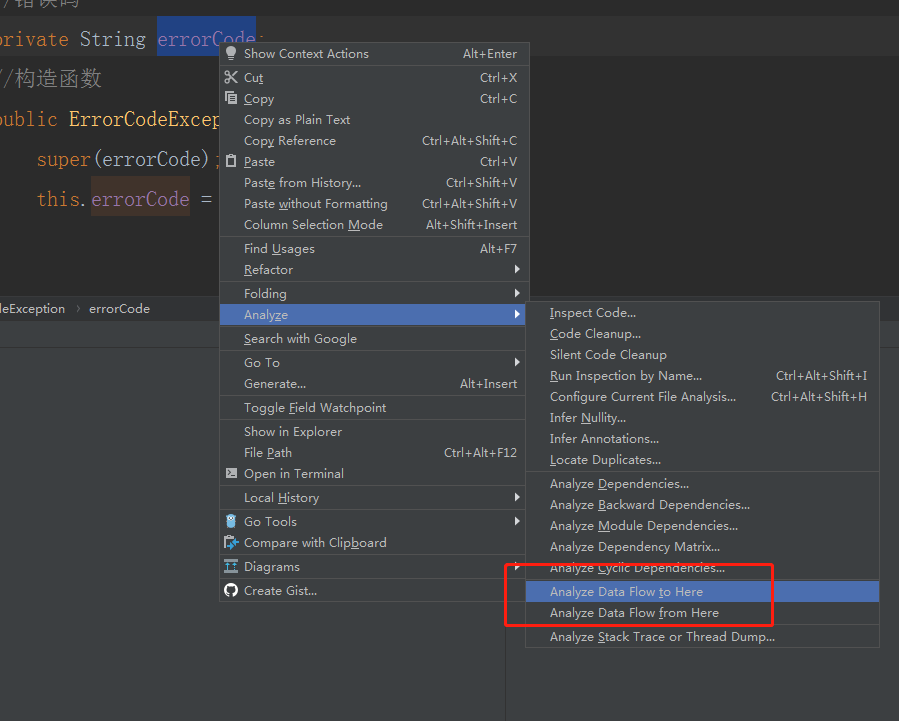Open the Go To submenu
The image size is (899, 721).
tap(262, 363)
